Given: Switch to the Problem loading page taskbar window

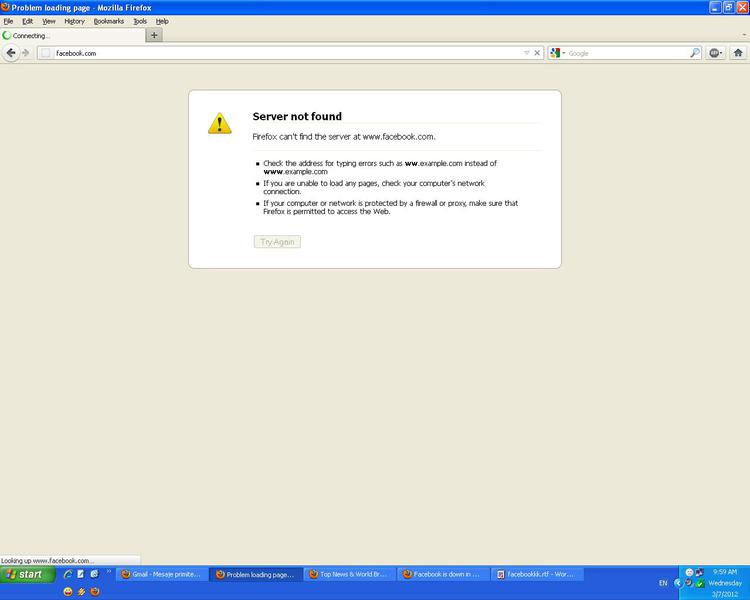Looking at the screenshot, I should [256, 574].
